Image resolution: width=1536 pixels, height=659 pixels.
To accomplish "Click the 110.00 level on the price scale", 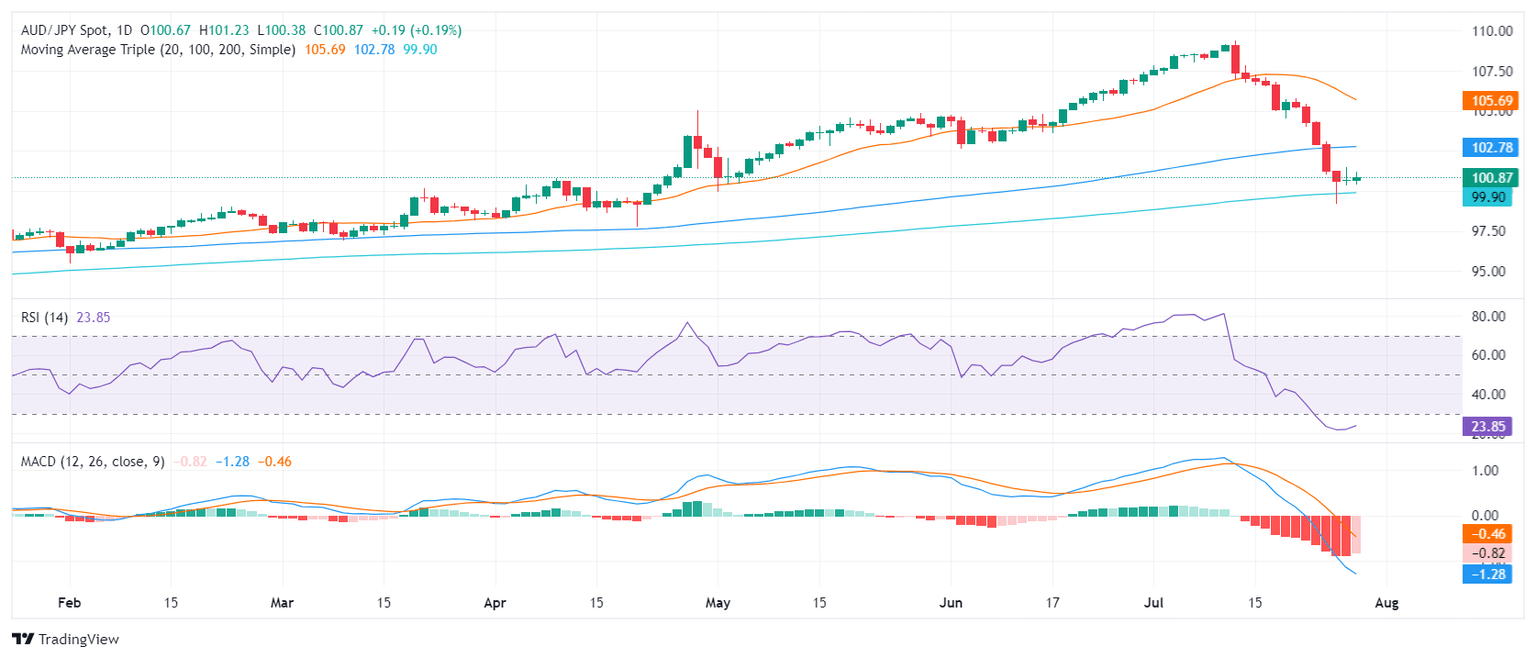I will point(1488,31).
